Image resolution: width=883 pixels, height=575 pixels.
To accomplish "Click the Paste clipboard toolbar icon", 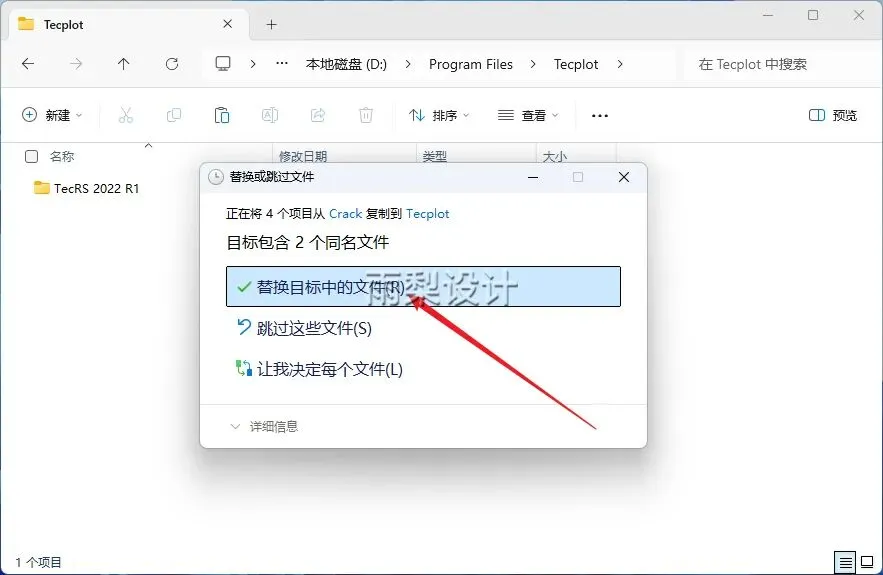I will pyautogui.click(x=222, y=115).
